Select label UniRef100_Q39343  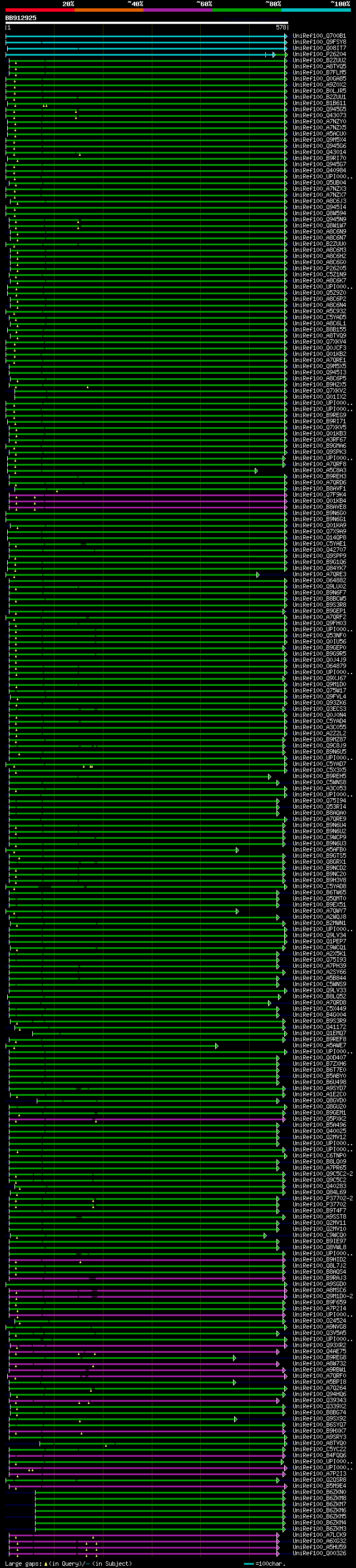319,1401
